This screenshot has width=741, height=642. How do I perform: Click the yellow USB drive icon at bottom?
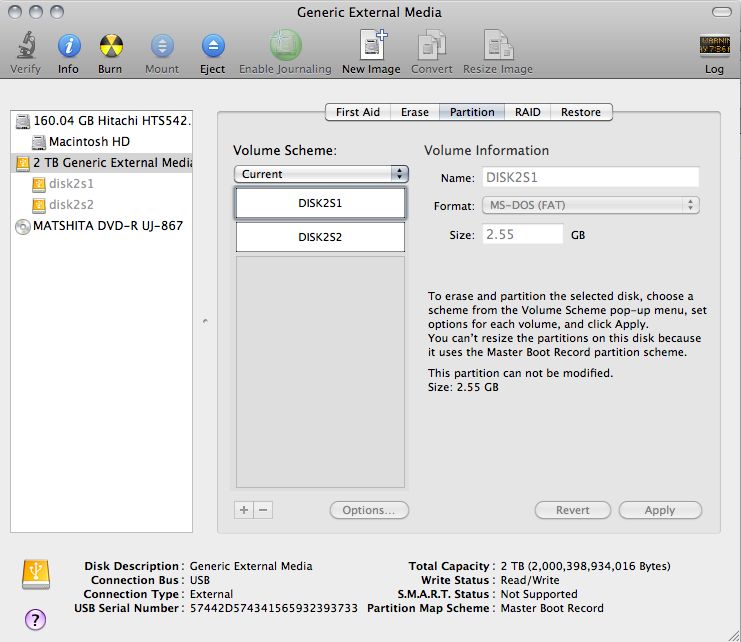point(36,574)
